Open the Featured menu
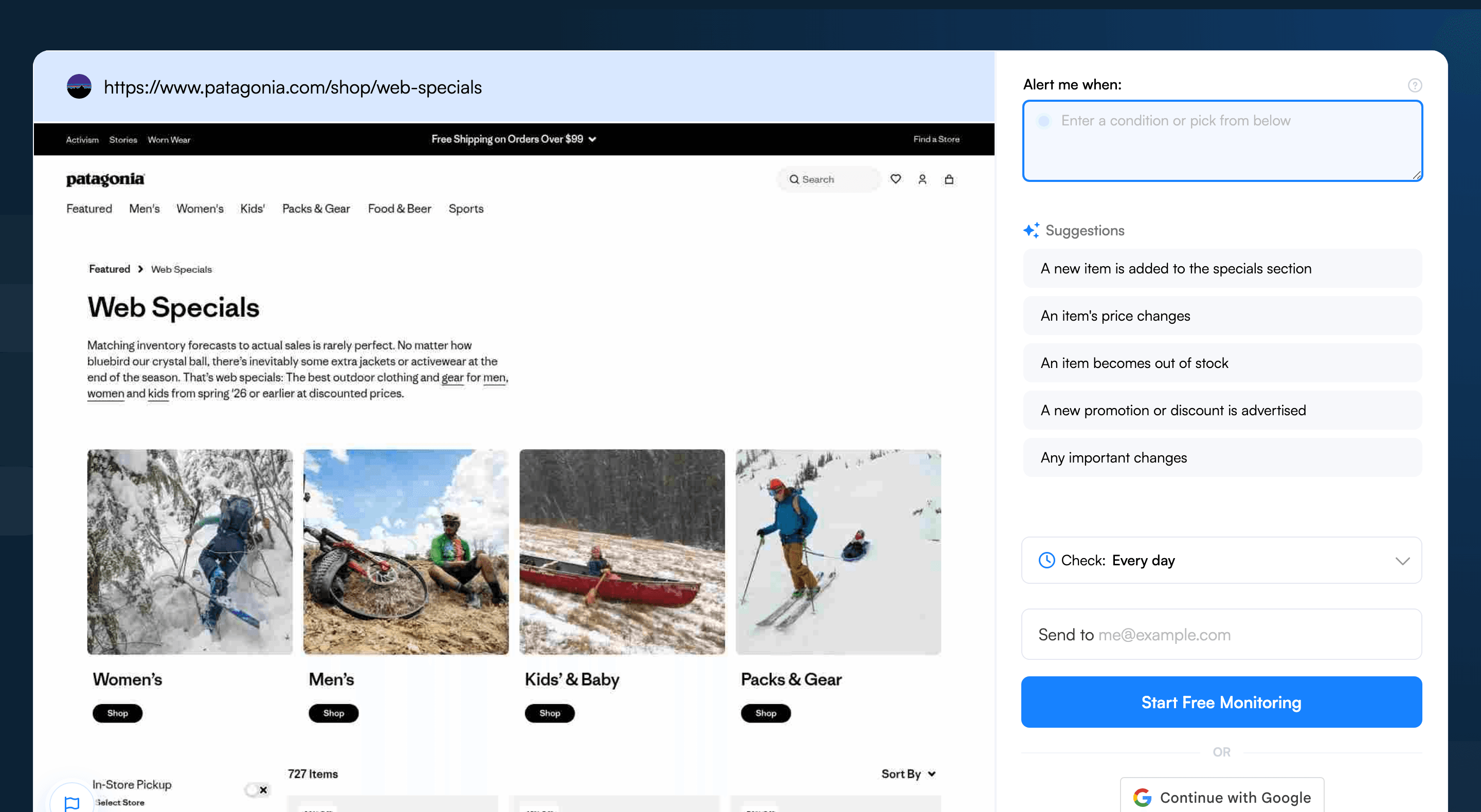Image resolution: width=1481 pixels, height=812 pixels. coord(89,209)
